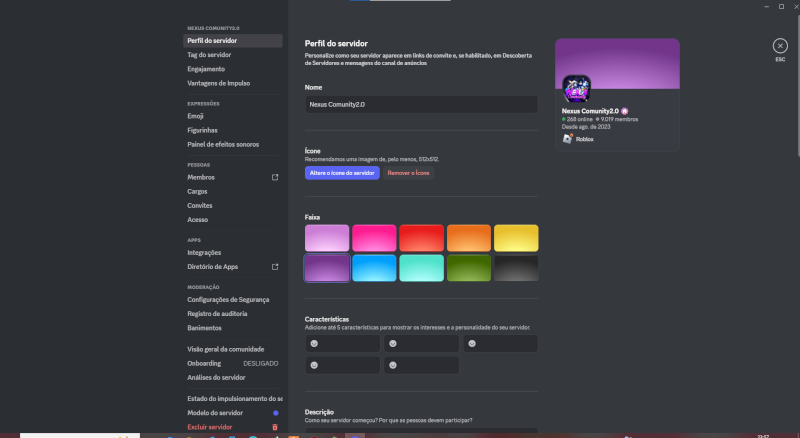This screenshot has width=800, height=438.
Task: Click the emoji icon in the first Características field
Action: coord(314,343)
